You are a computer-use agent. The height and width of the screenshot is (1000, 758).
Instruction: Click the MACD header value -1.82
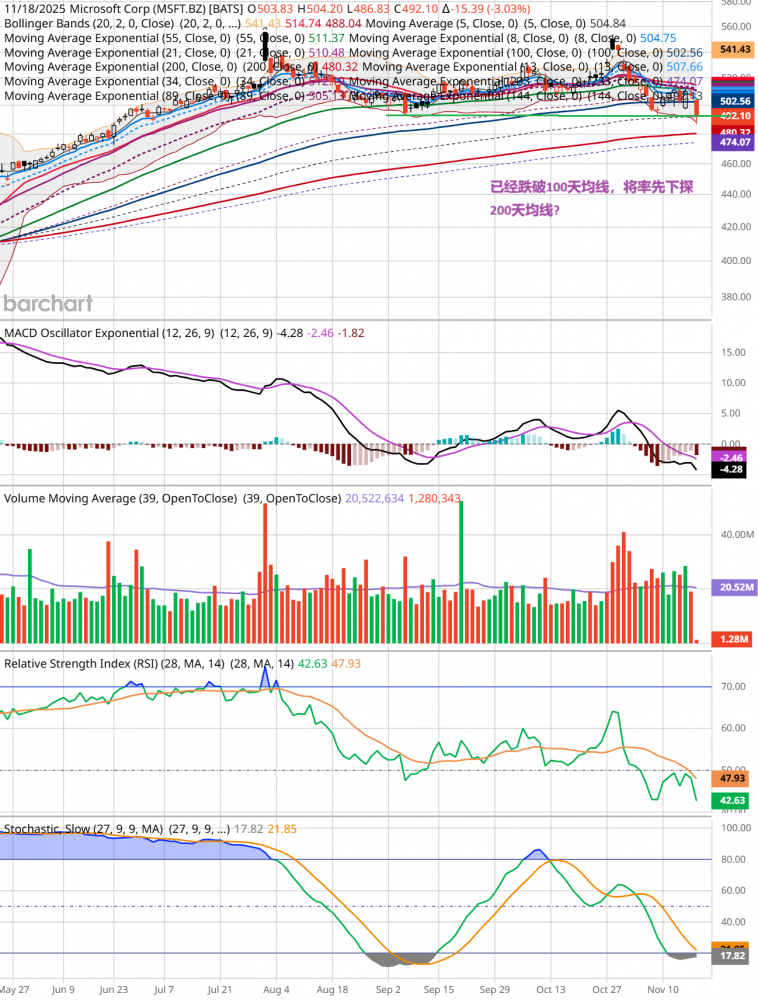pos(351,334)
